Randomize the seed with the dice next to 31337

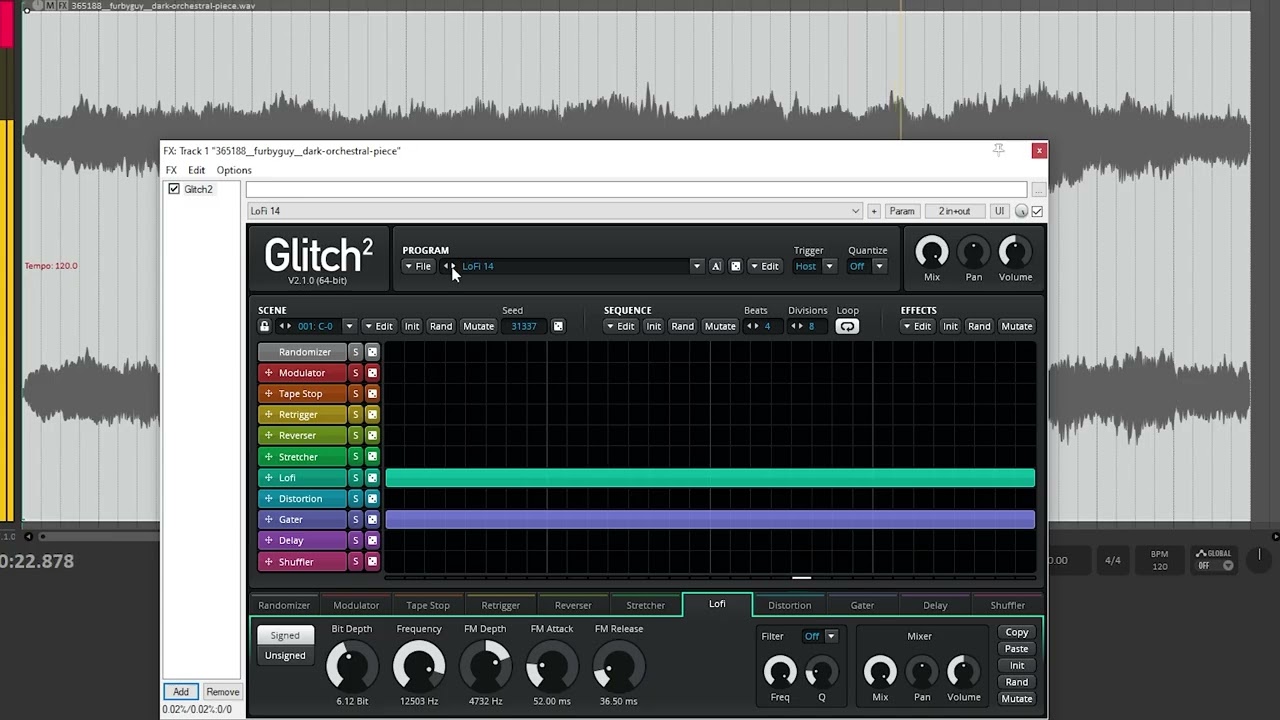558,326
